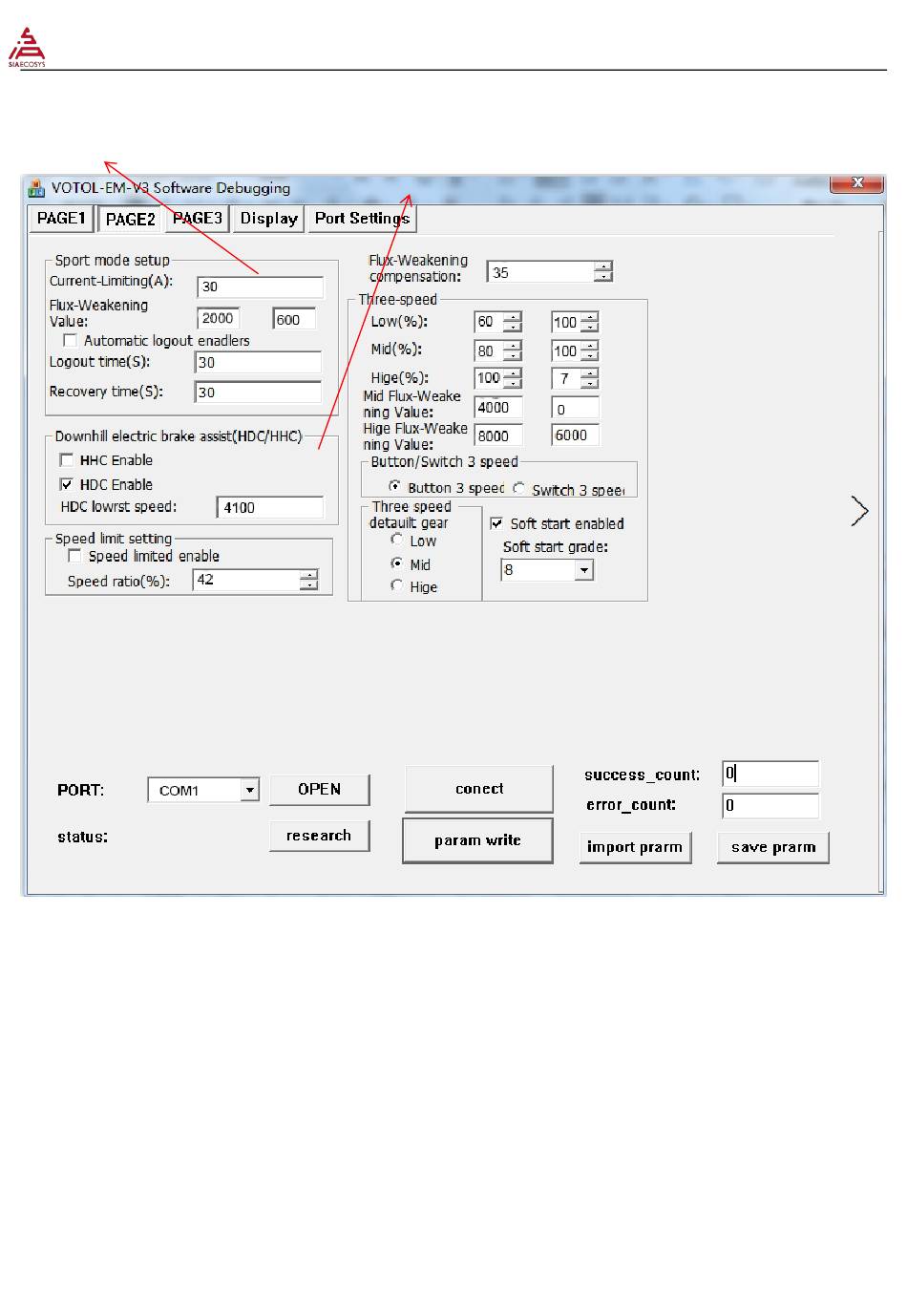Viewport: 907px width, 1316px height.
Task: Click the HDC lowrst speed field
Action: point(270,508)
